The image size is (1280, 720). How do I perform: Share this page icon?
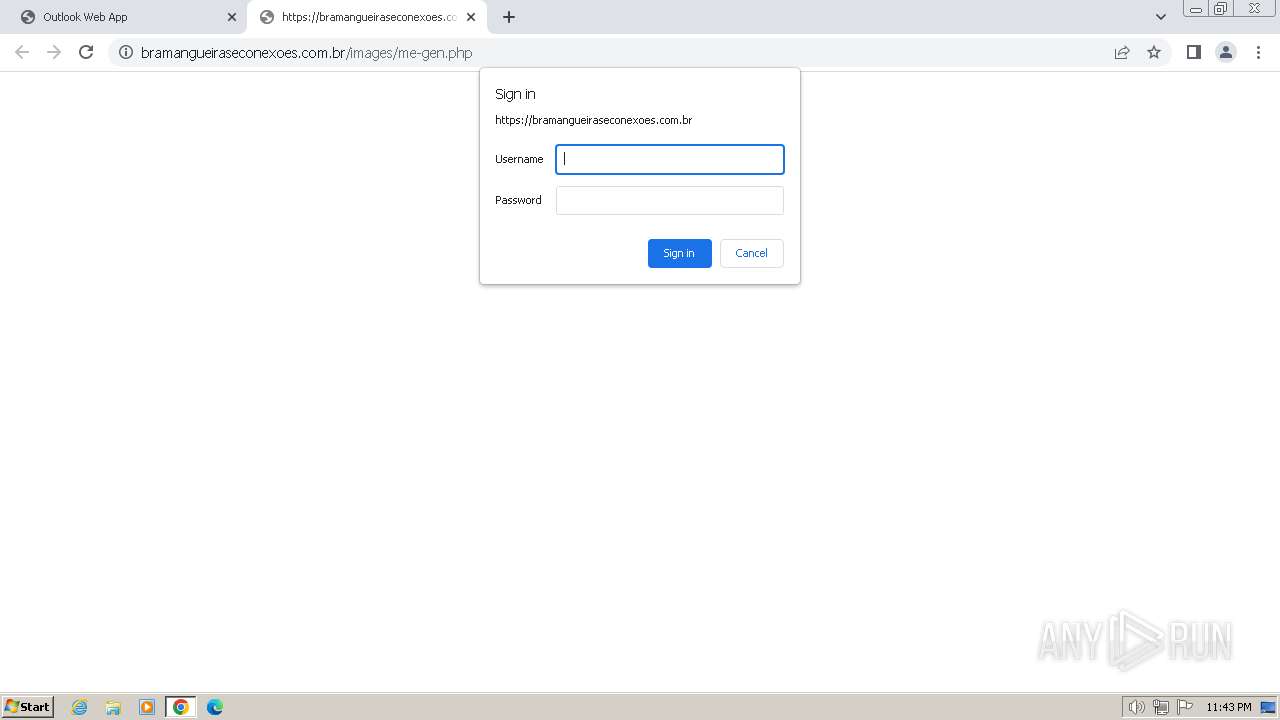[x=1122, y=52]
